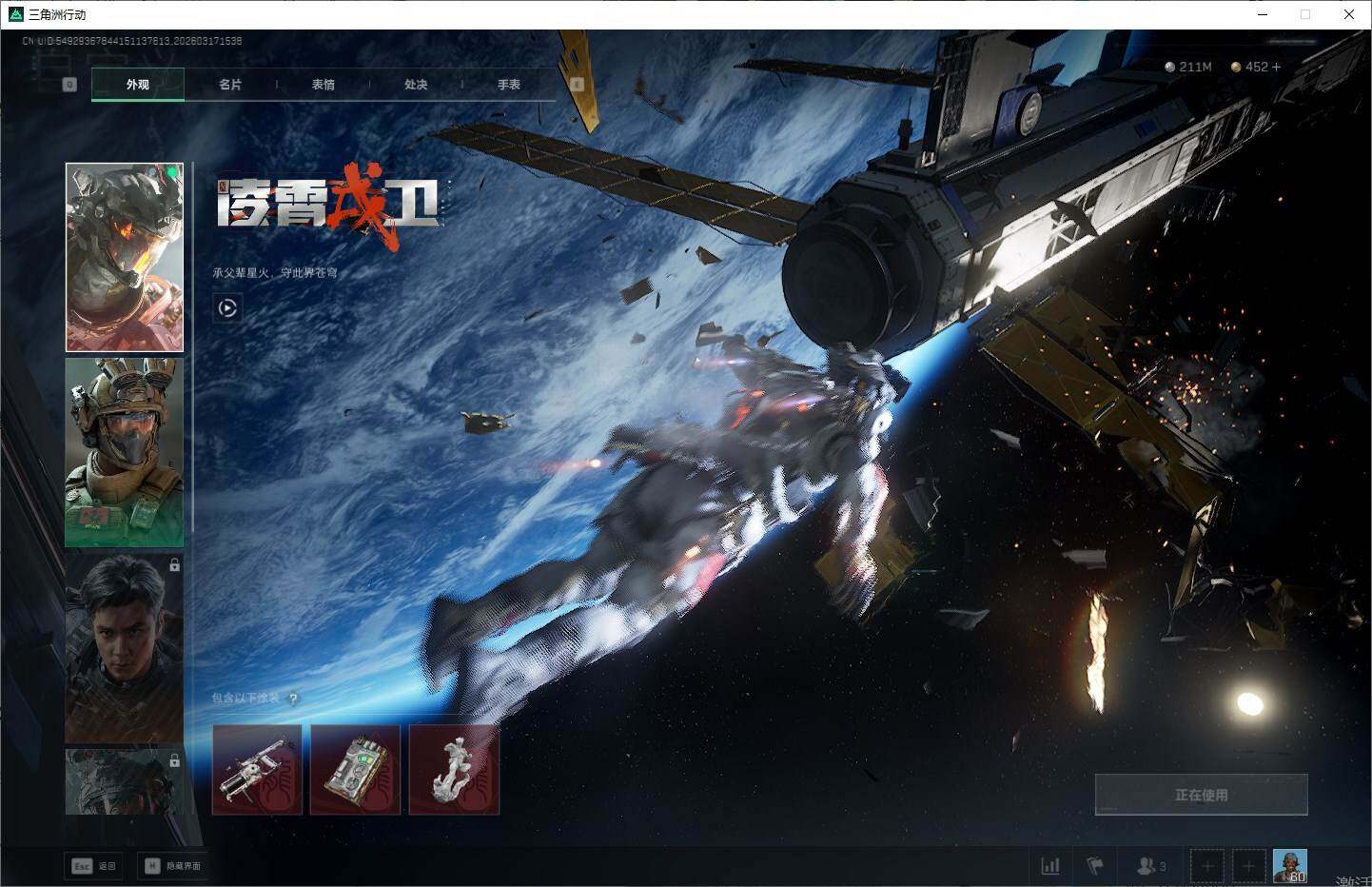Open the bar chart statistics icon
Viewport: 1372px width, 887px height.
coord(1050,866)
